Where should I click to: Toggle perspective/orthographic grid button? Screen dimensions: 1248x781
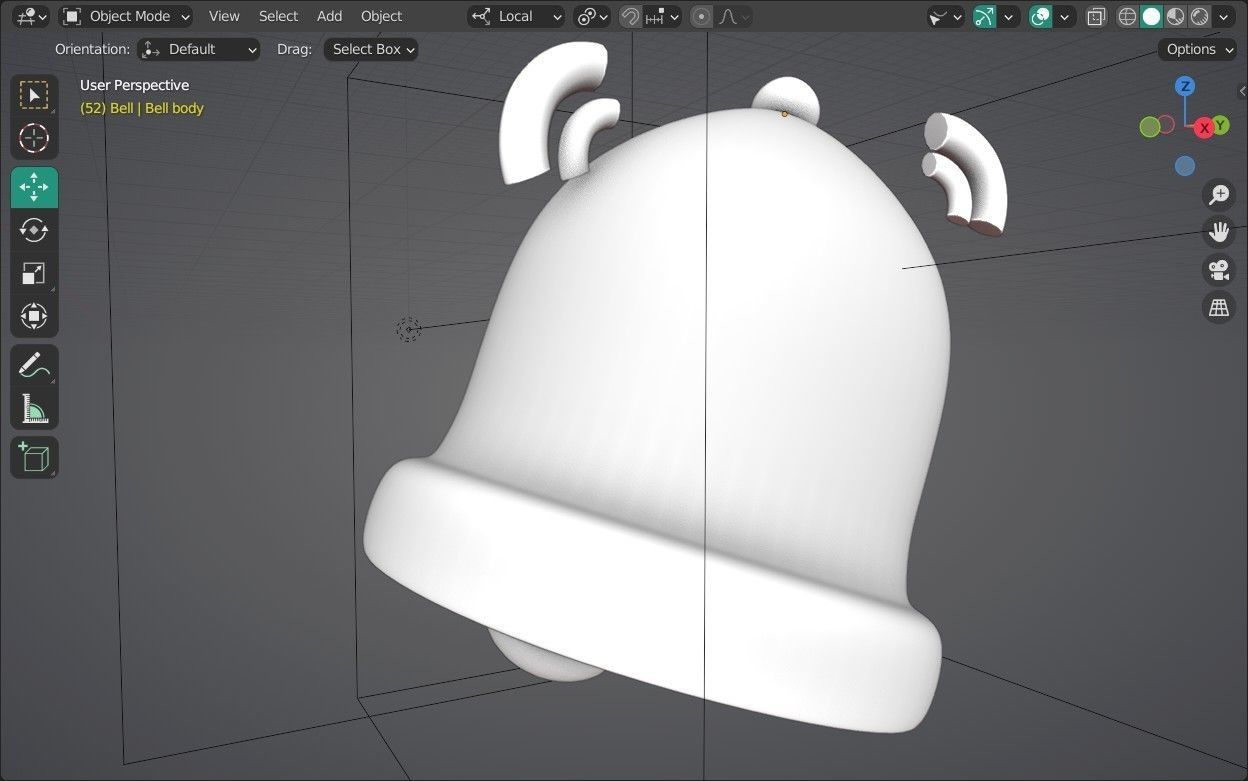[x=1219, y=308]
